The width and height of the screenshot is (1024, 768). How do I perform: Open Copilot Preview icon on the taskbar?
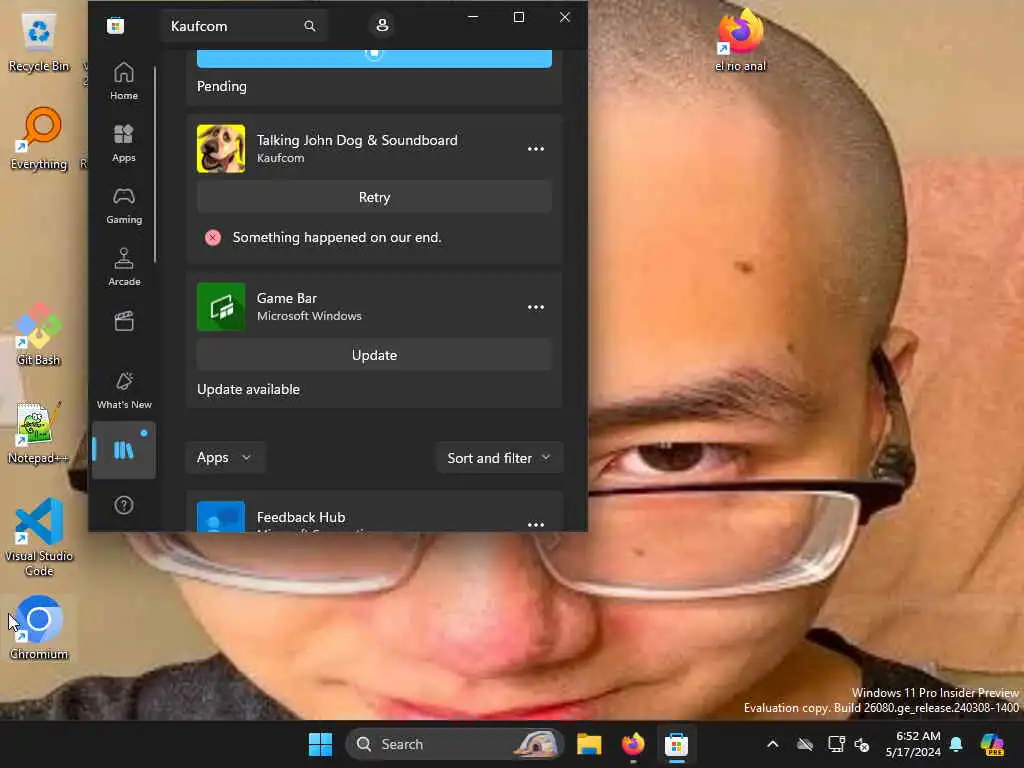click(x=992, y=744)
